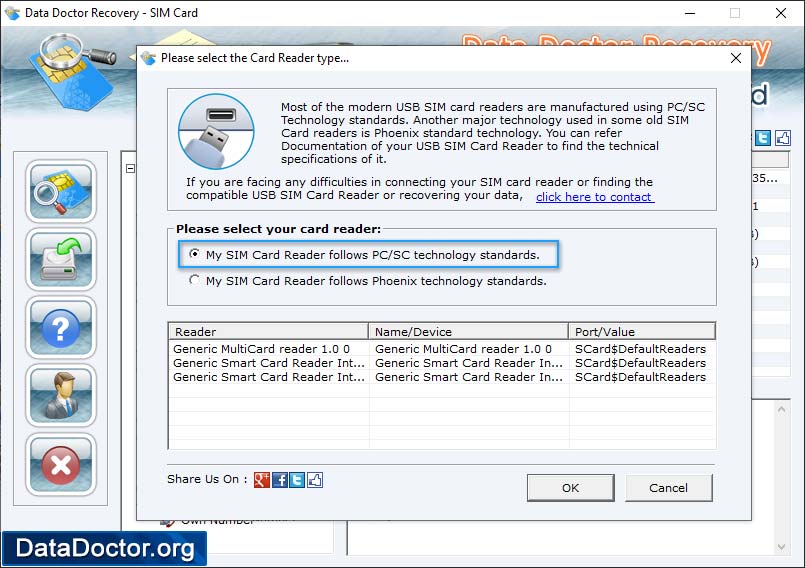The width and height of the screenshot is (805, 568).
Task: Click the dialog title bar app icon
Action: [148, 58]
